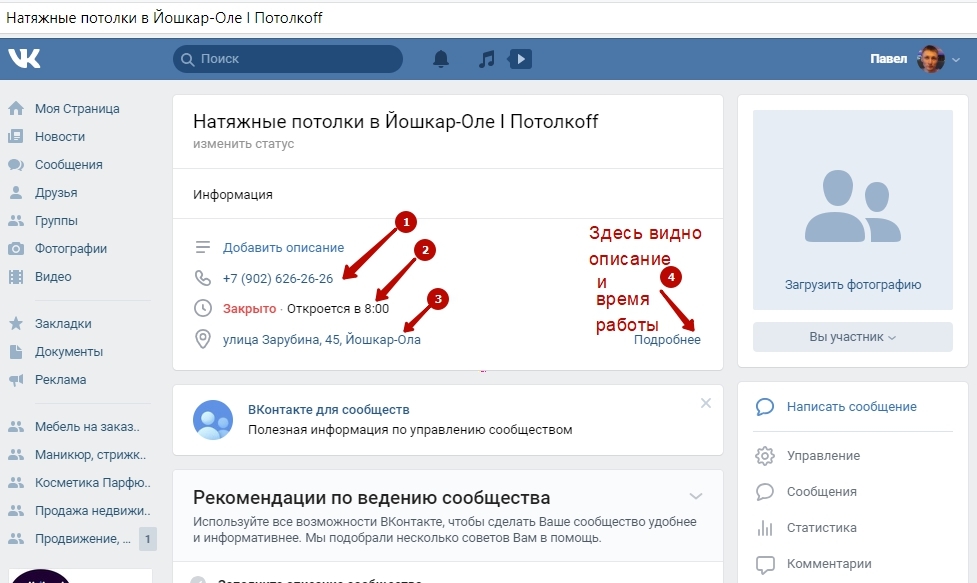Expand the Павел account menu arrow
This screenshot has height=583, width=977.
pos(956,60)
